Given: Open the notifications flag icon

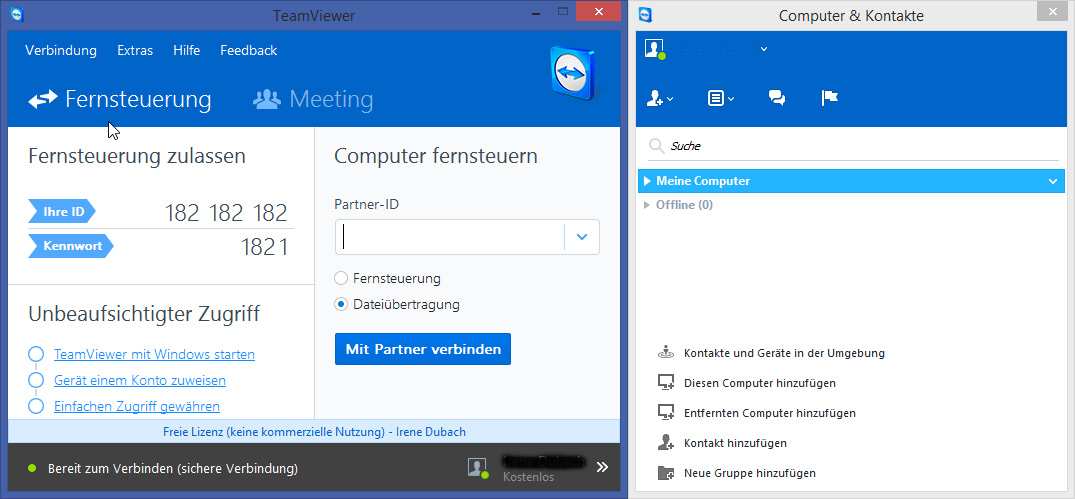Looking at the screenshot, I should click(830, 99).
